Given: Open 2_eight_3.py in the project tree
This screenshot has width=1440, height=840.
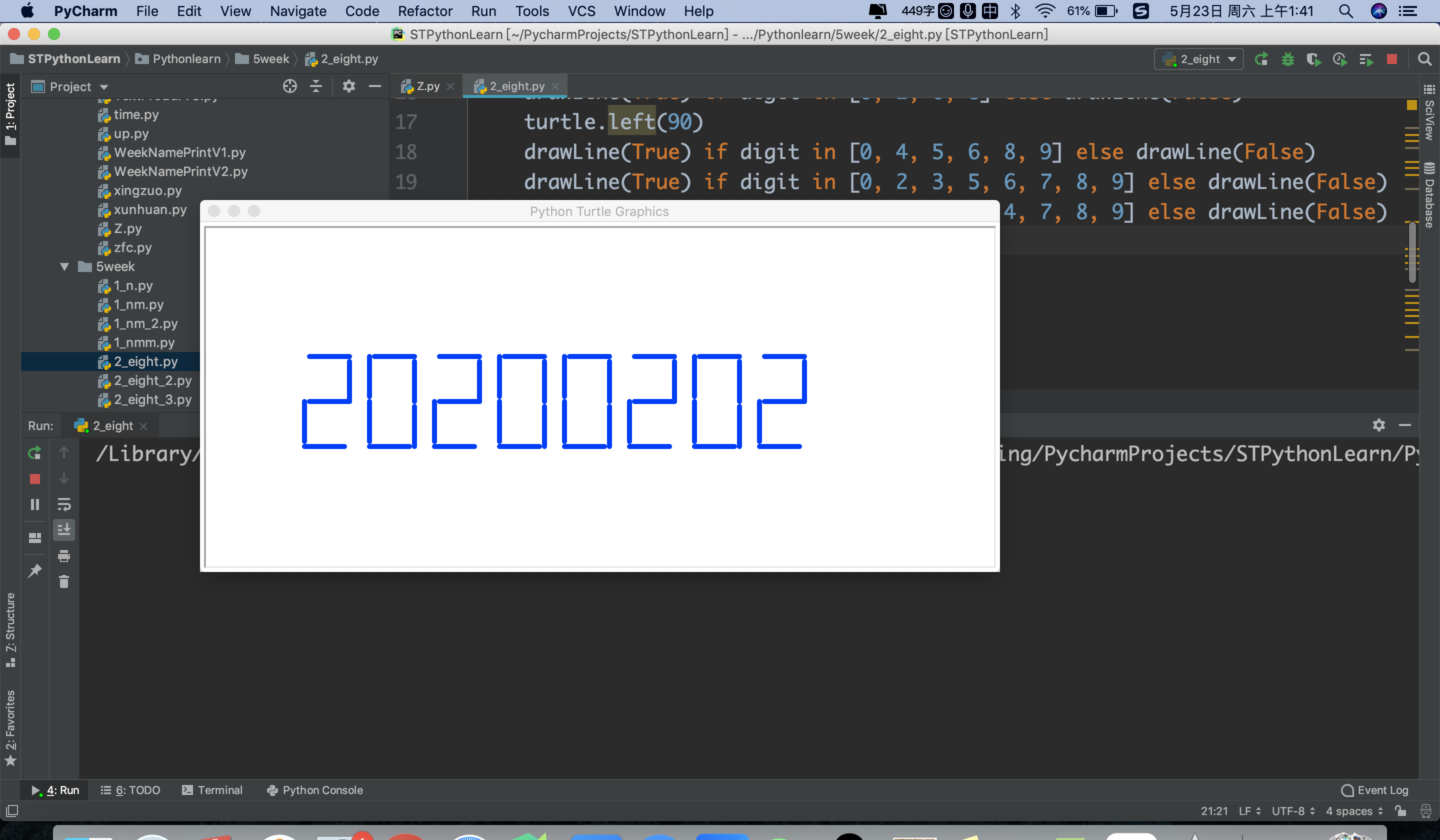Looking at the screenshot, I should pyautogui.click(x=152, y=399).
